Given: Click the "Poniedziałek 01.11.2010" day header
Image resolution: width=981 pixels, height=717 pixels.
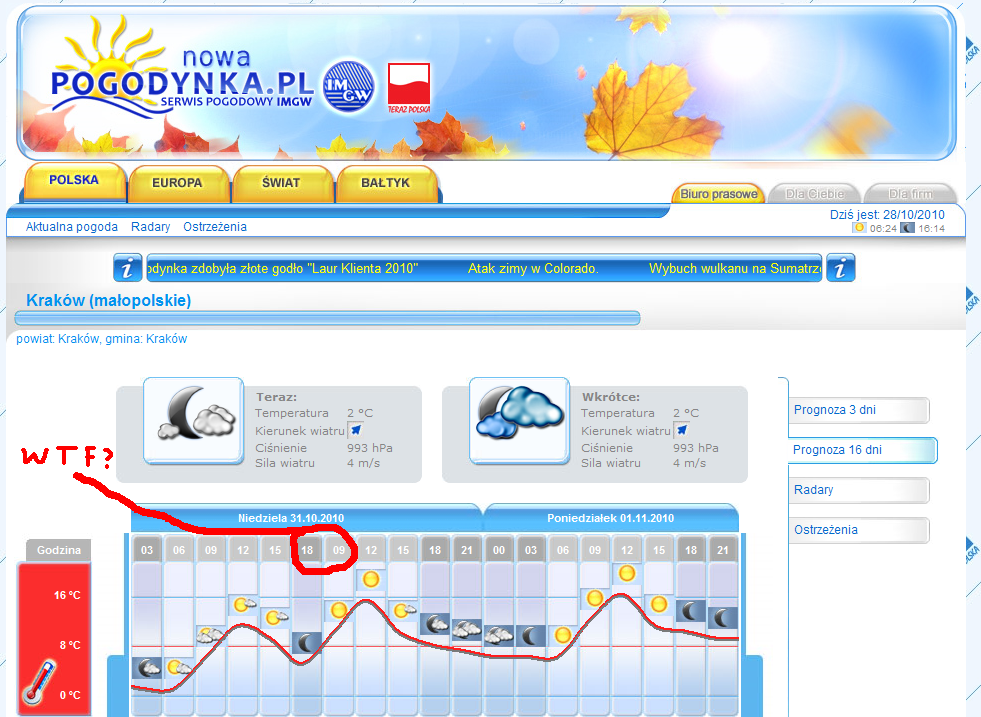Looking at the screenshot, I should point(611,518).
